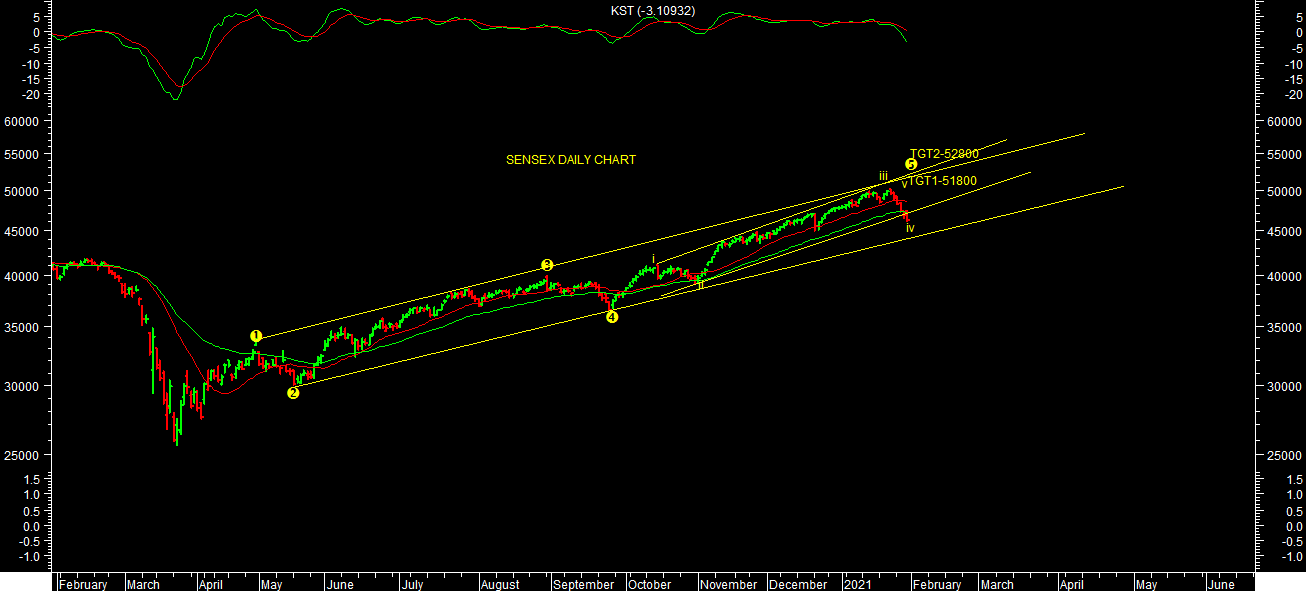Click September on the date axis

pyautogui.click(x=583, y=585)
